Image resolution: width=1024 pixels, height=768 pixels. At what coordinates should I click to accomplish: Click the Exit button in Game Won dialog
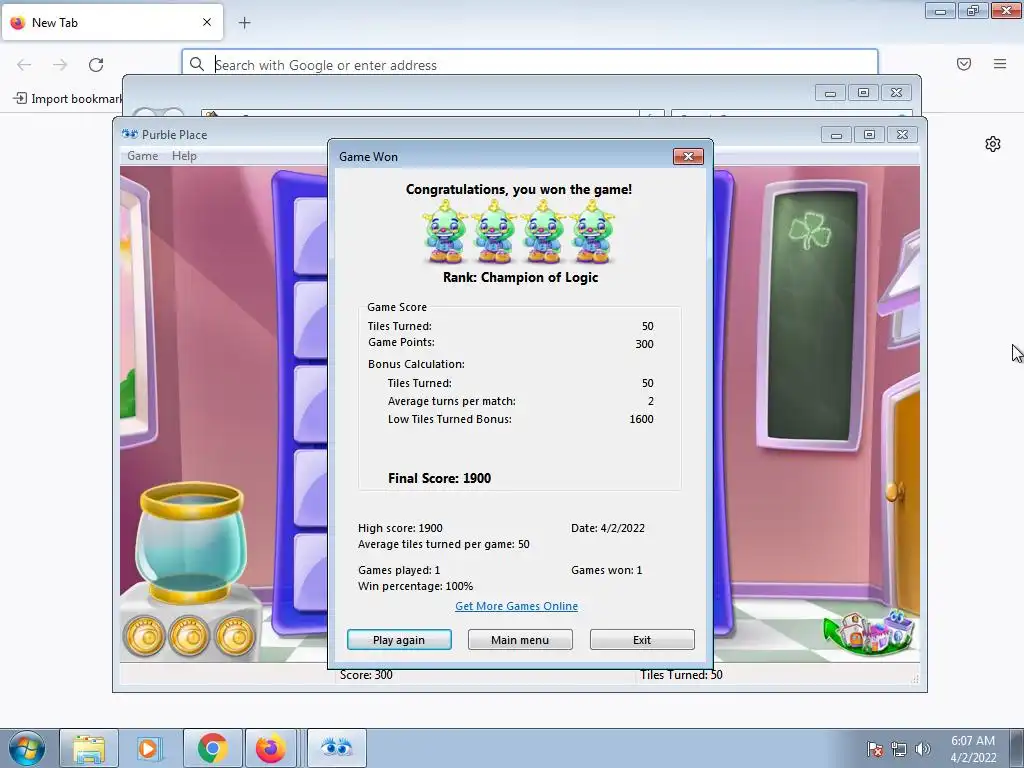pos(642,639)
